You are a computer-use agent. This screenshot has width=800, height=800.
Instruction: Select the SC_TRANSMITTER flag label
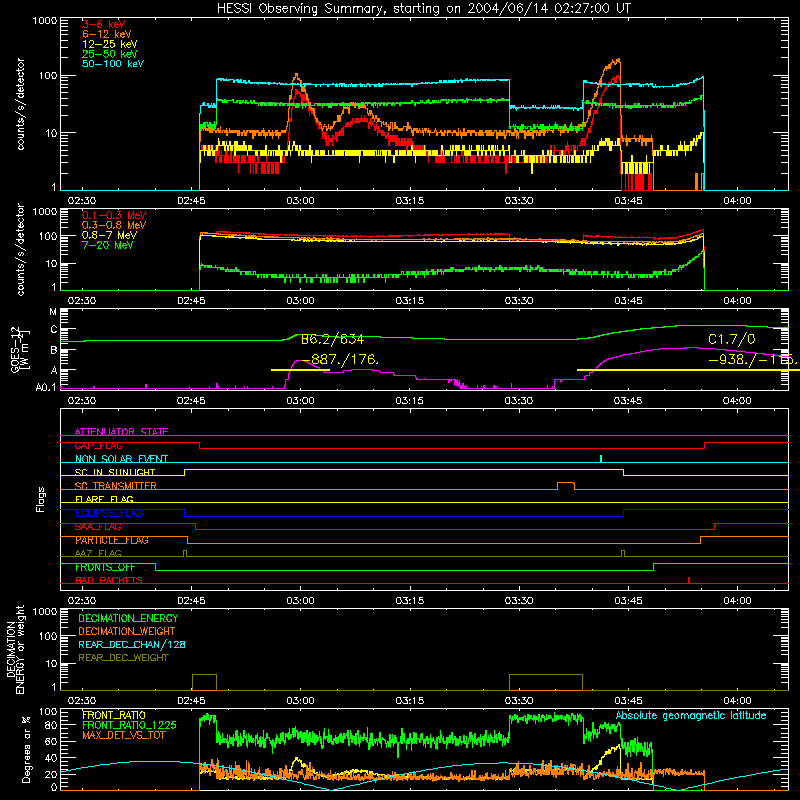[115, 486]
